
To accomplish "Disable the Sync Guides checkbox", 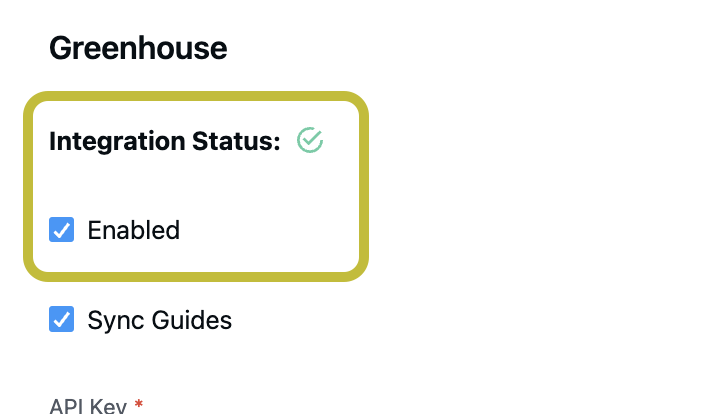I will tap(62, 319).
